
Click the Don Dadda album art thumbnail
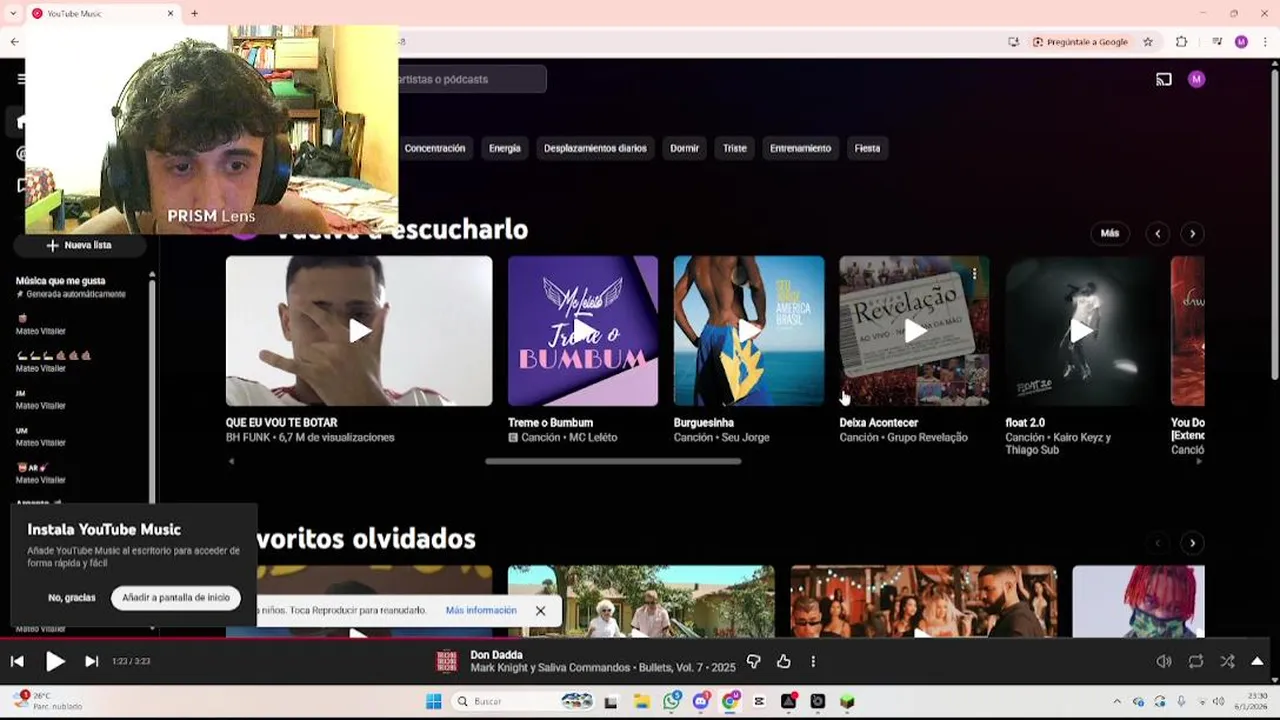[447, 661]
